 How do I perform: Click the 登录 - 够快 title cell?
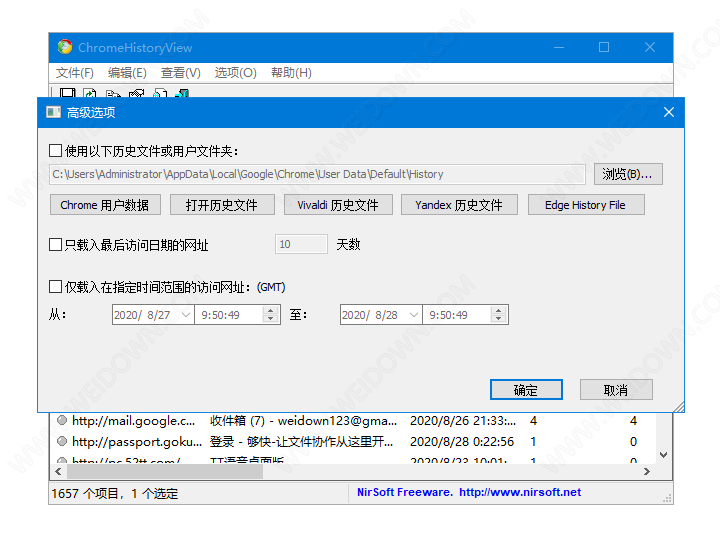[302, 442]
